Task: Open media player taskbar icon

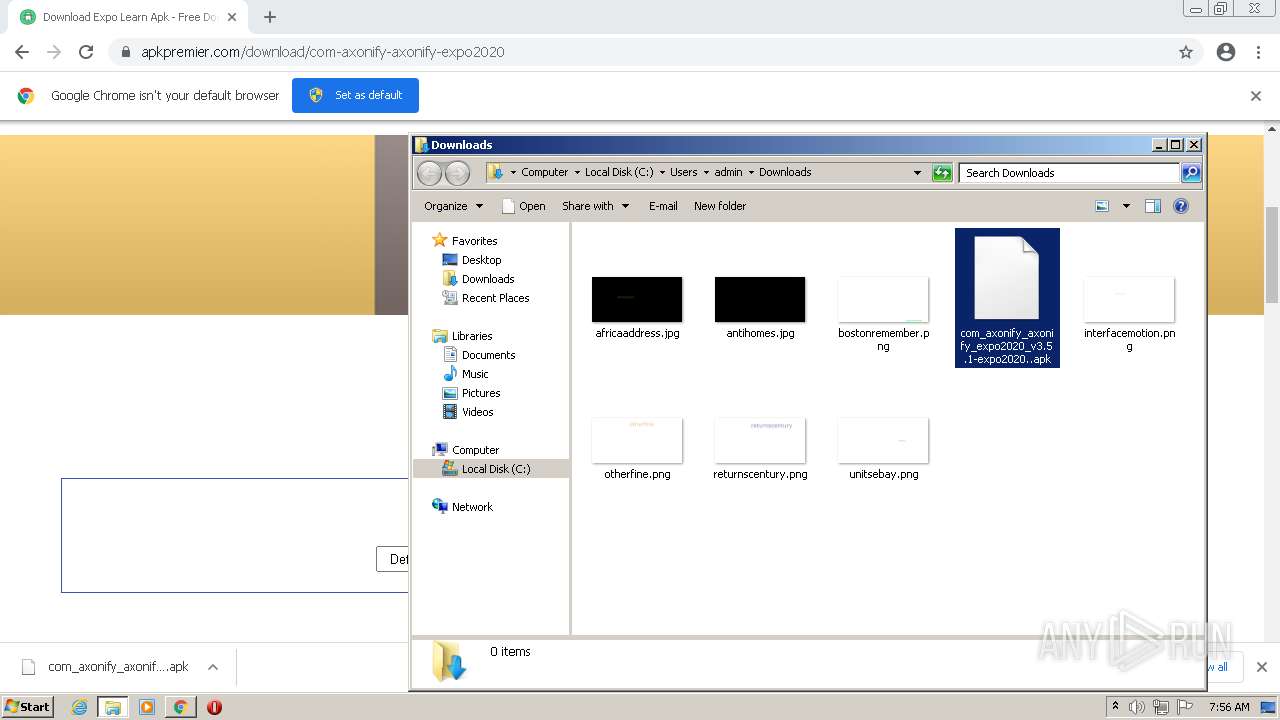Action: [147, 707]
